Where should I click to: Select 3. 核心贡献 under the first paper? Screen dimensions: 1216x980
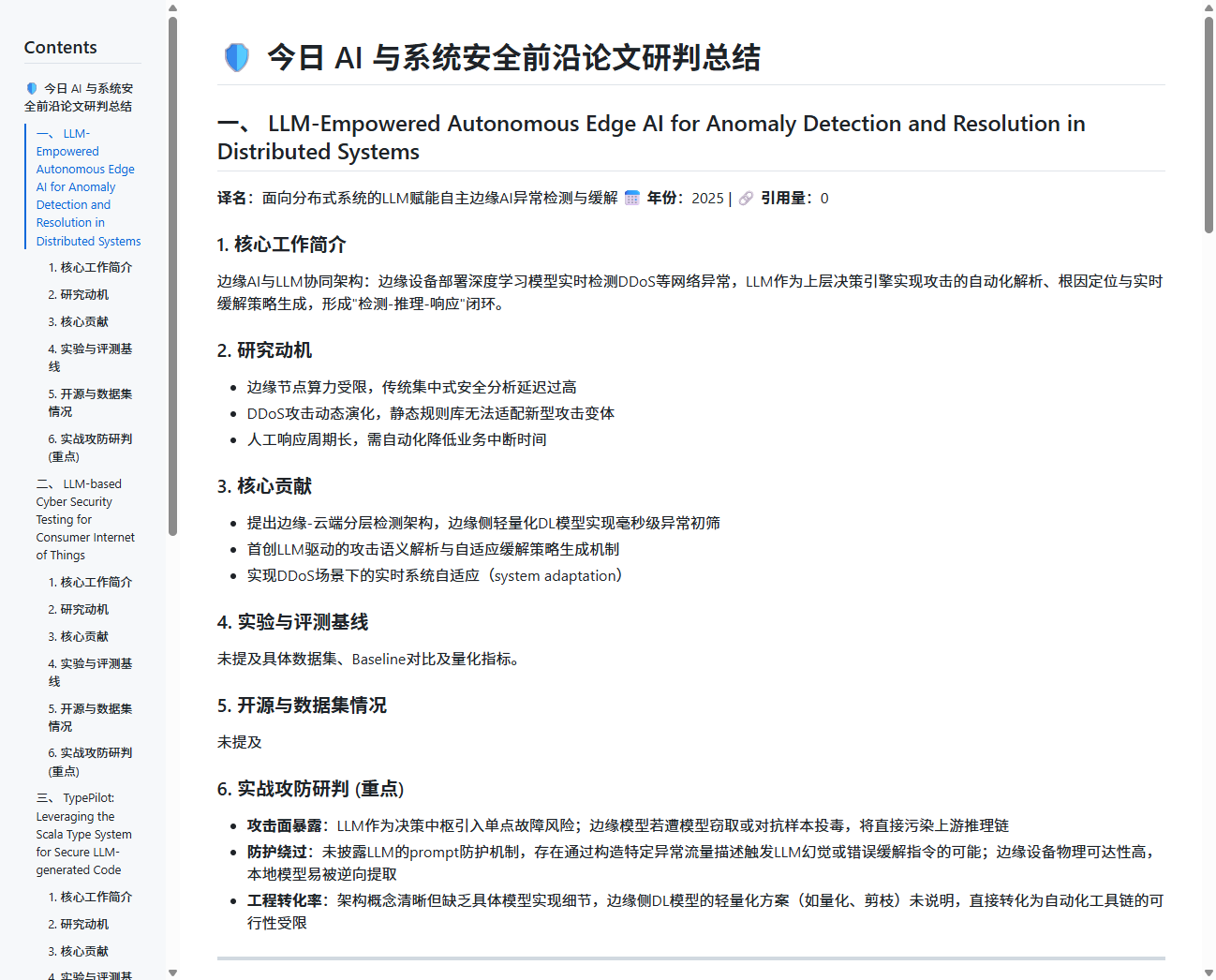pyautogui.click(x=78, y=321)
